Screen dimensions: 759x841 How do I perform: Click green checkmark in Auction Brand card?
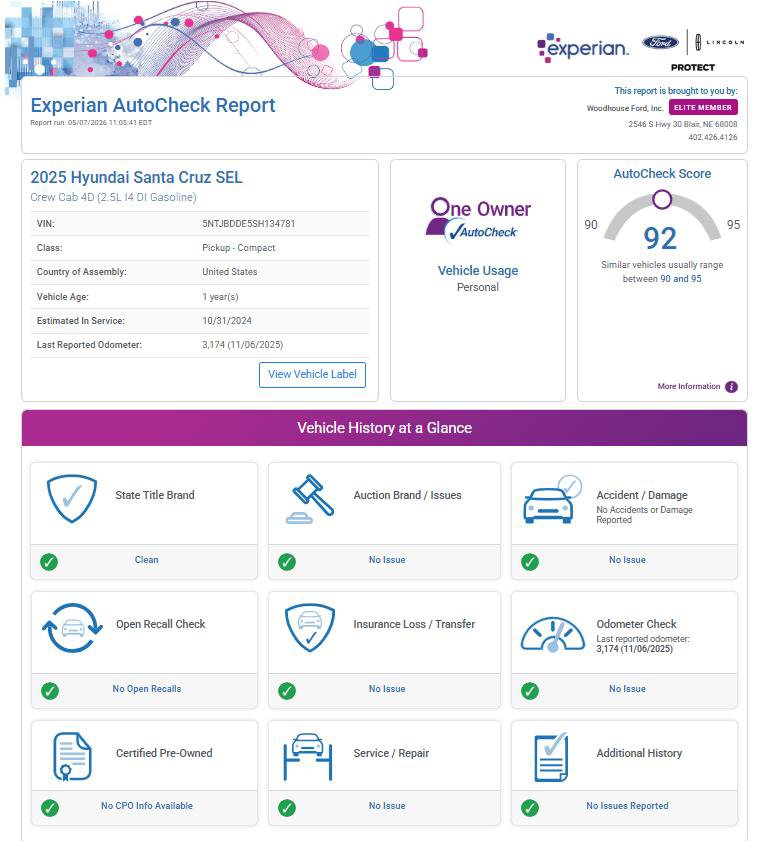point(287,562)
